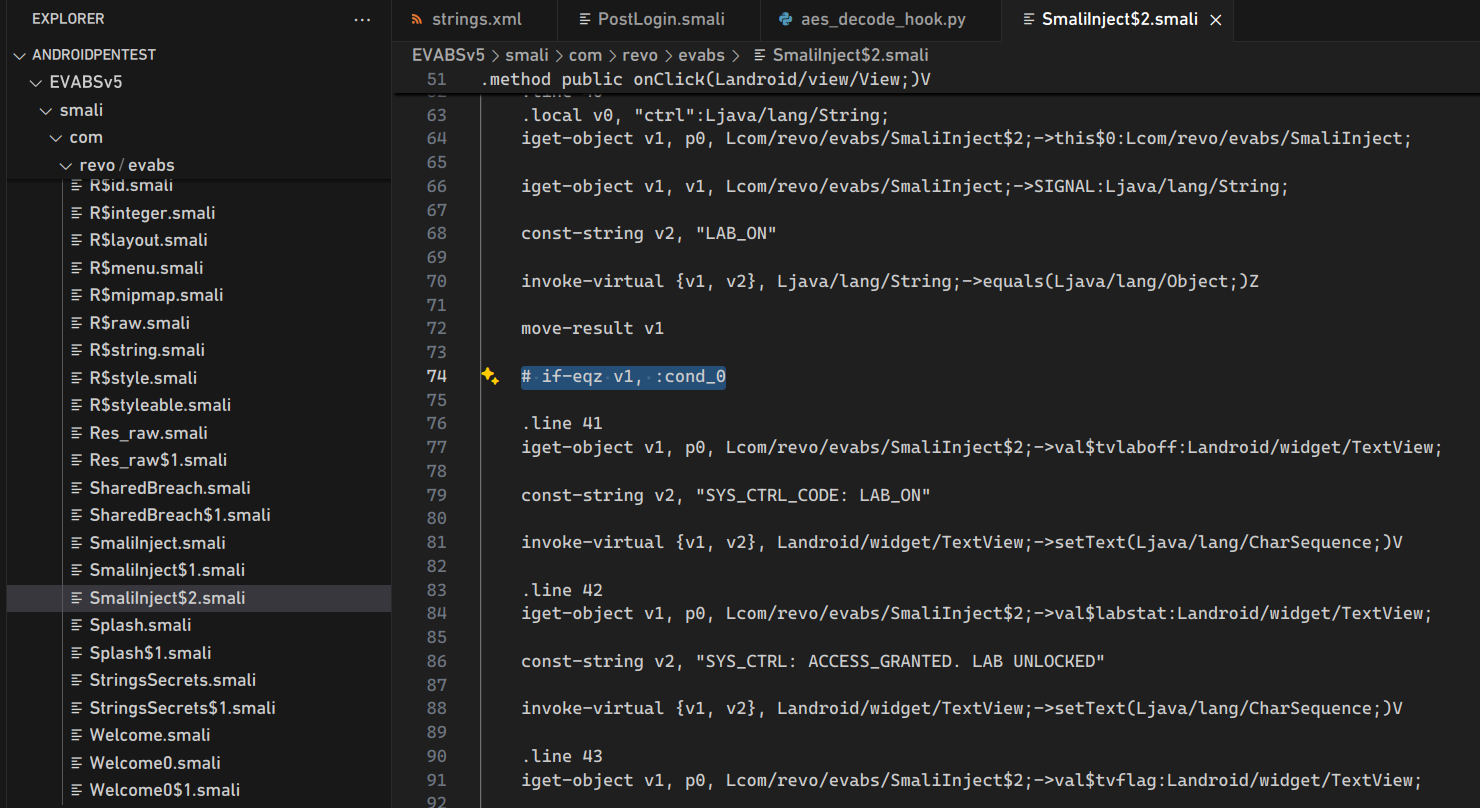Click the .local v0, "ctrl" line
Viewport: 1480px width, 808px height.
click(705, 115)
